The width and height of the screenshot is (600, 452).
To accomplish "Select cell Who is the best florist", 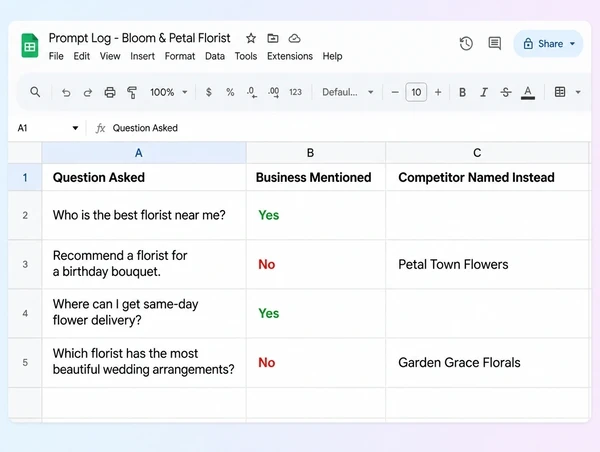I will click(x=144, y=215).
